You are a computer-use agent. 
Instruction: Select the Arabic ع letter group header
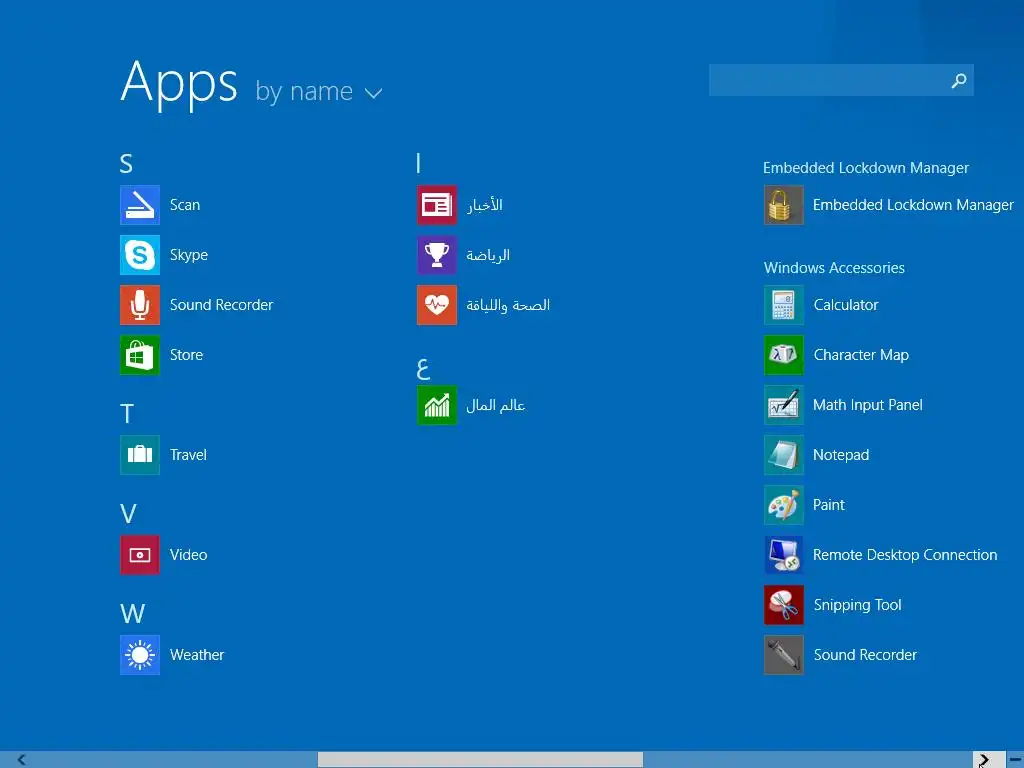423,369
